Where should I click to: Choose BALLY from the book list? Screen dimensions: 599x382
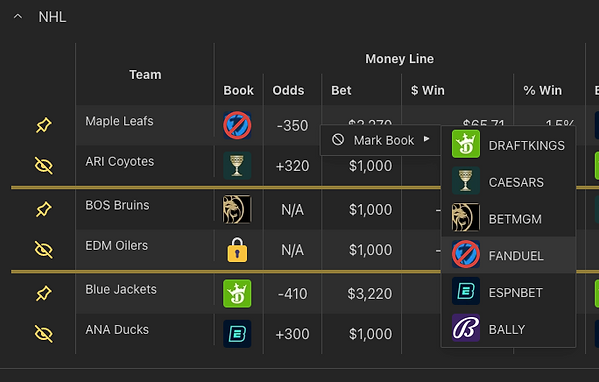pos(508,329)
